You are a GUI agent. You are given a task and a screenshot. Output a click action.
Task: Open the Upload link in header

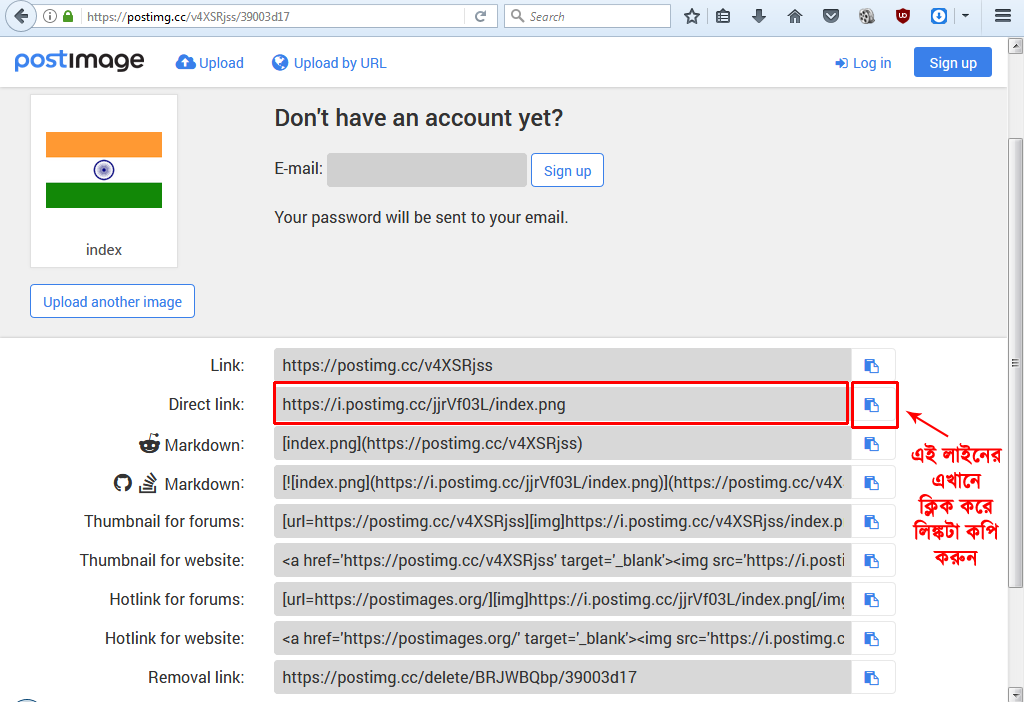tap(210, 63)
